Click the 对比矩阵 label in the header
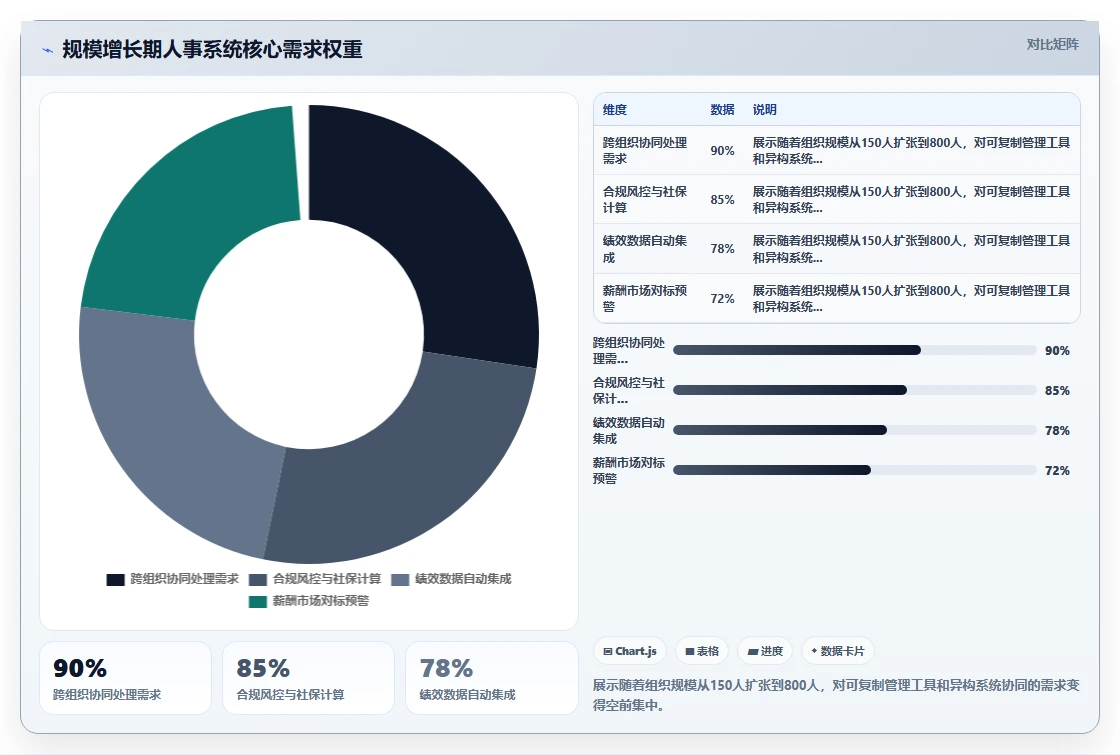 (x=1052, y=44)
